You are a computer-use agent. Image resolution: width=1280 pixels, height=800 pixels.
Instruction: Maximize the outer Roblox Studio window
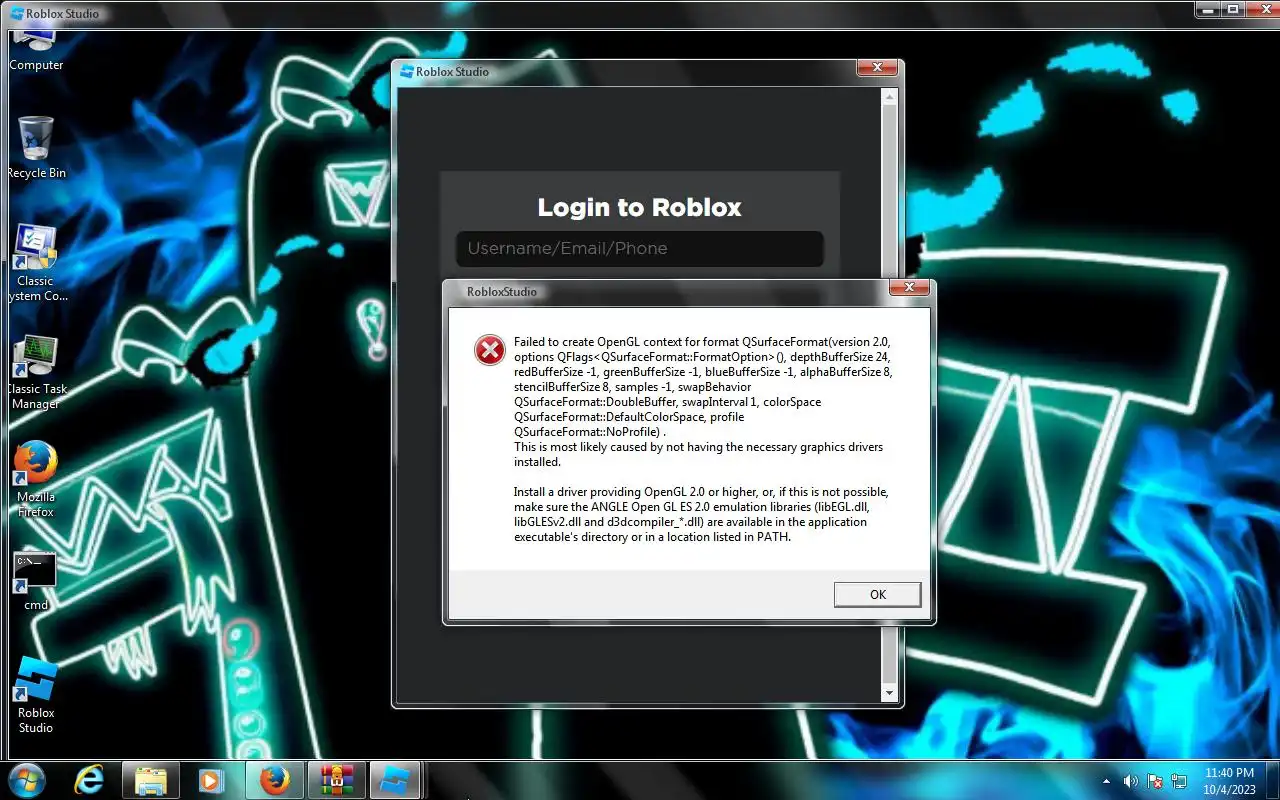(1234, 9)
